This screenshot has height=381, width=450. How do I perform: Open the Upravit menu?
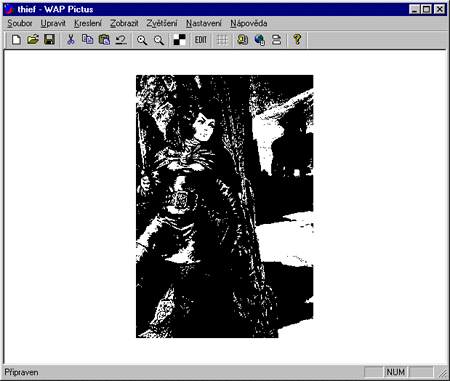(53, 23)
